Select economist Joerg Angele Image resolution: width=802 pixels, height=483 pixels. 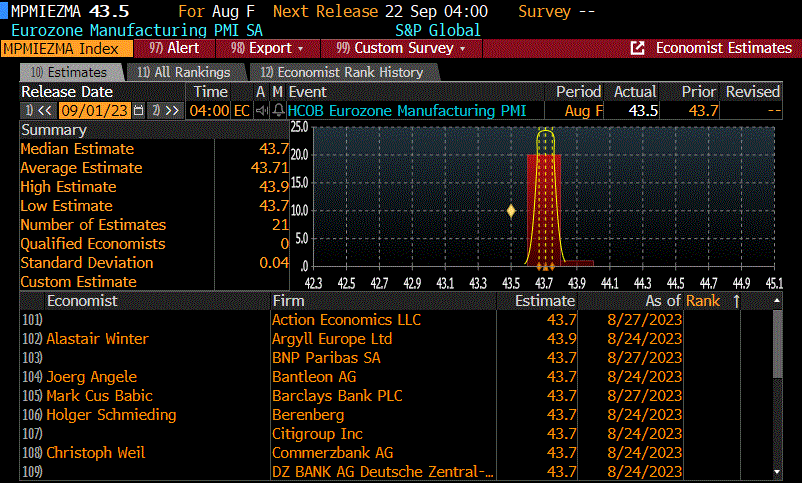(x=92, y=377)
